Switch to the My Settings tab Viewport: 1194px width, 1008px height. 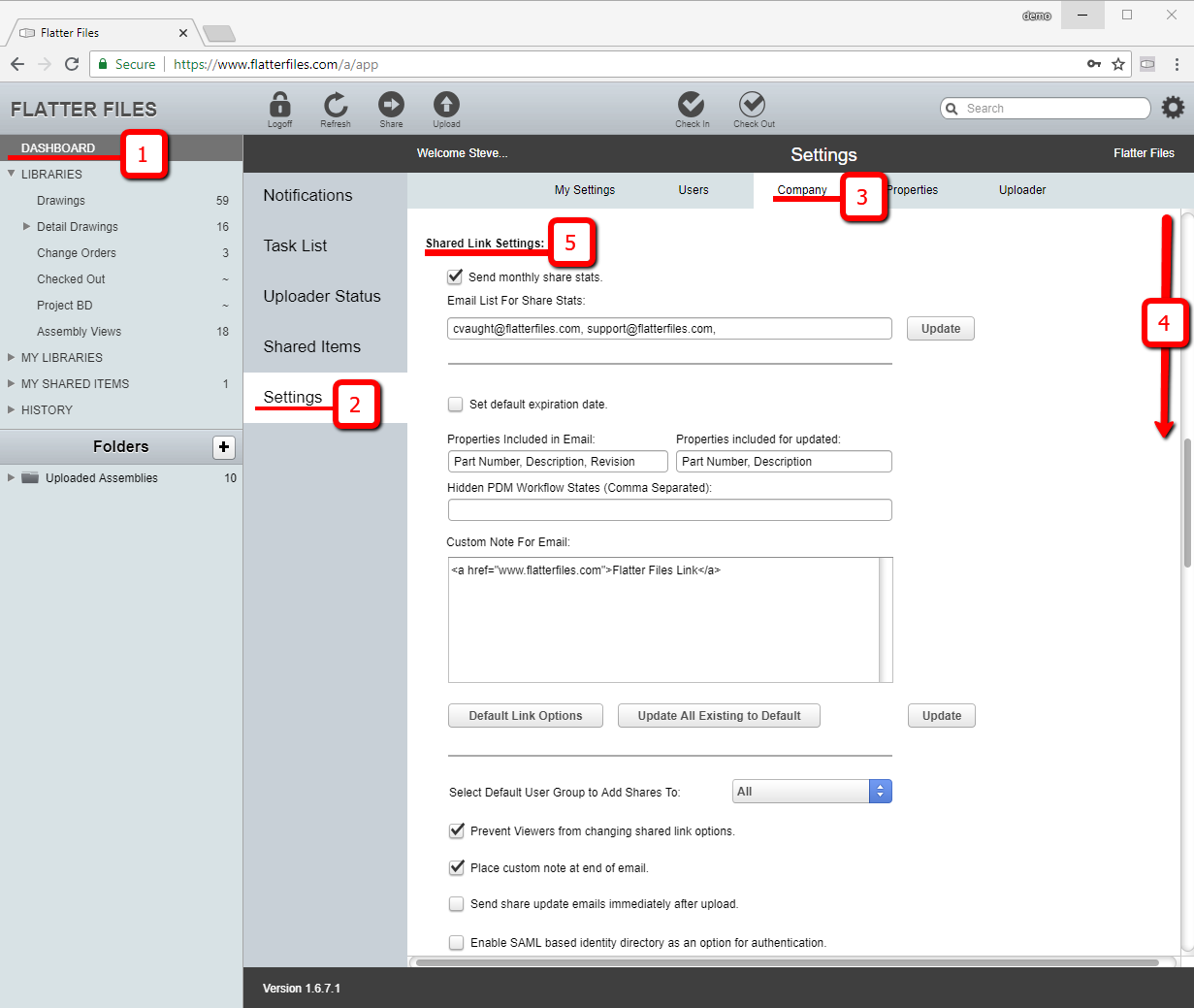coord(585,190)
